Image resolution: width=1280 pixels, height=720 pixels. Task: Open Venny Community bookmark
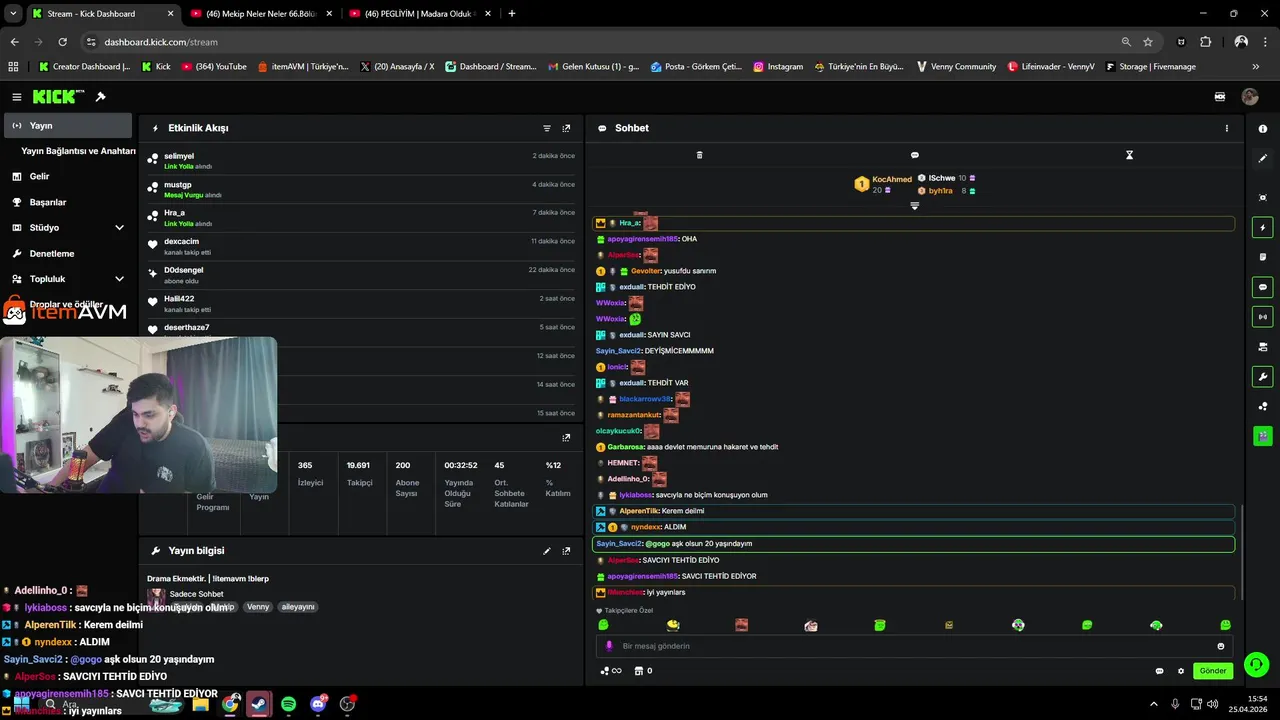click(955, 67)
